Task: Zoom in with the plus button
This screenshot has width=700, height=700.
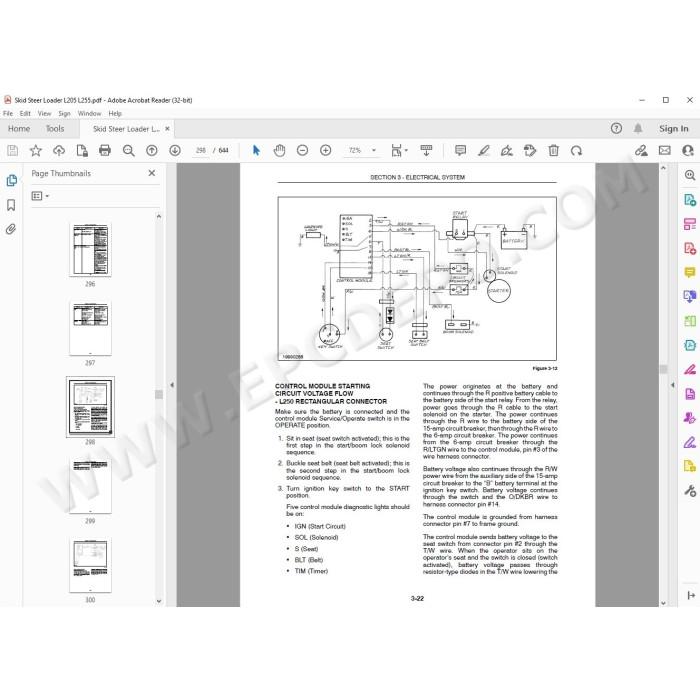Action: [326, 150]
